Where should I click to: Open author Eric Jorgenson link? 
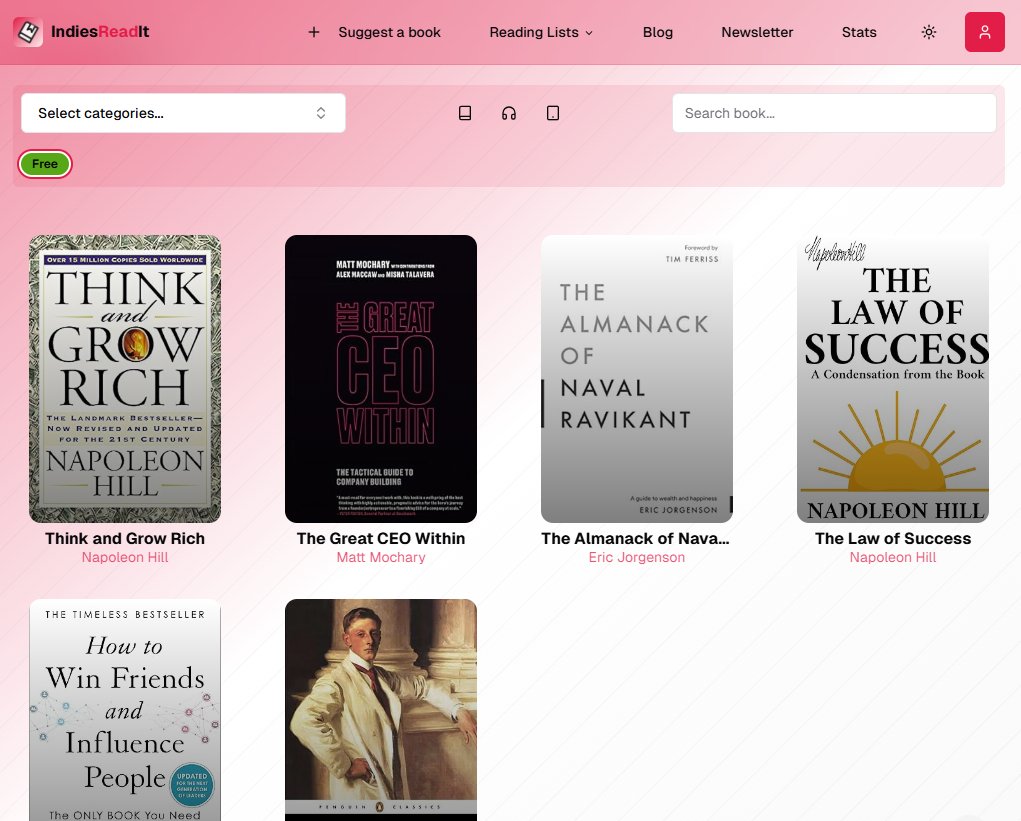pos(637,557)
